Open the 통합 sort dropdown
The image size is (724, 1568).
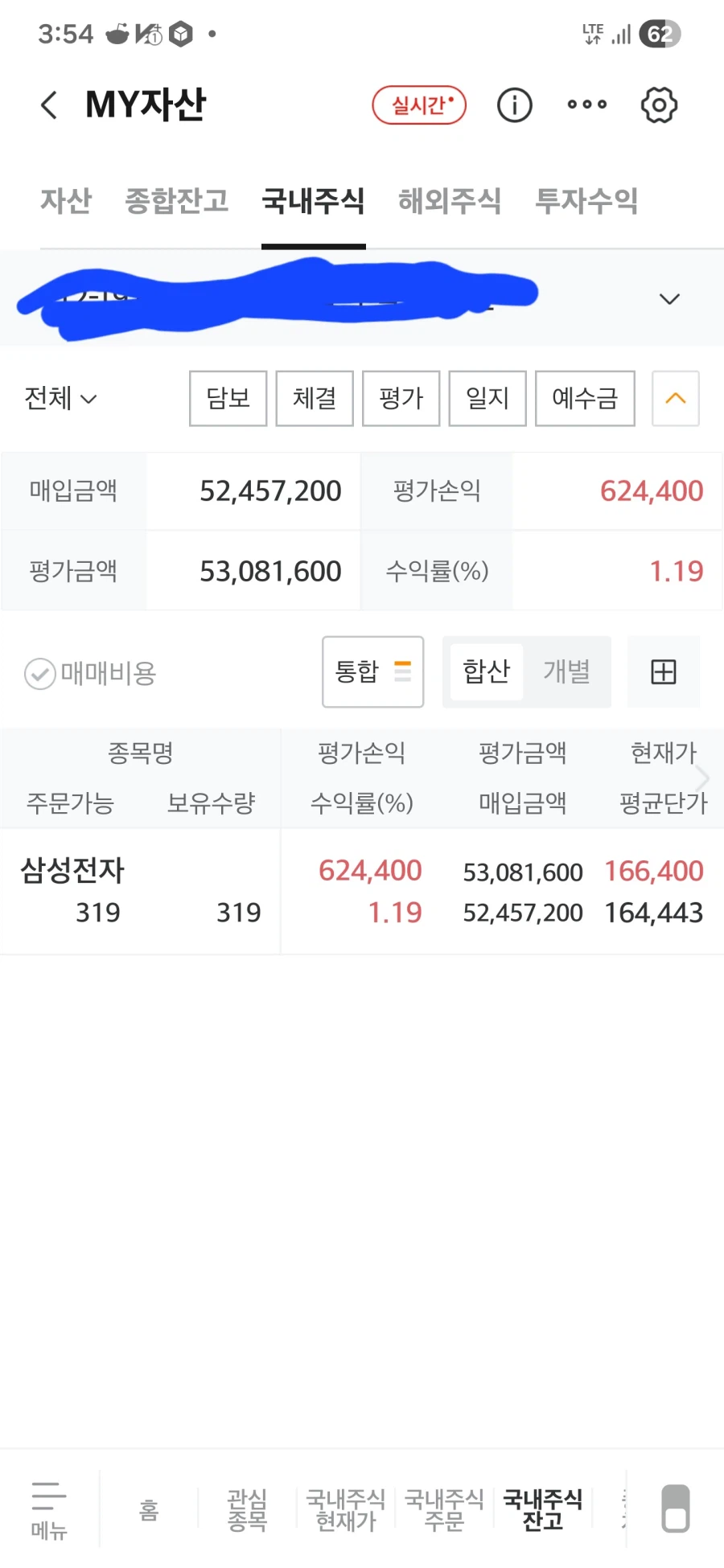coord(372,671)
